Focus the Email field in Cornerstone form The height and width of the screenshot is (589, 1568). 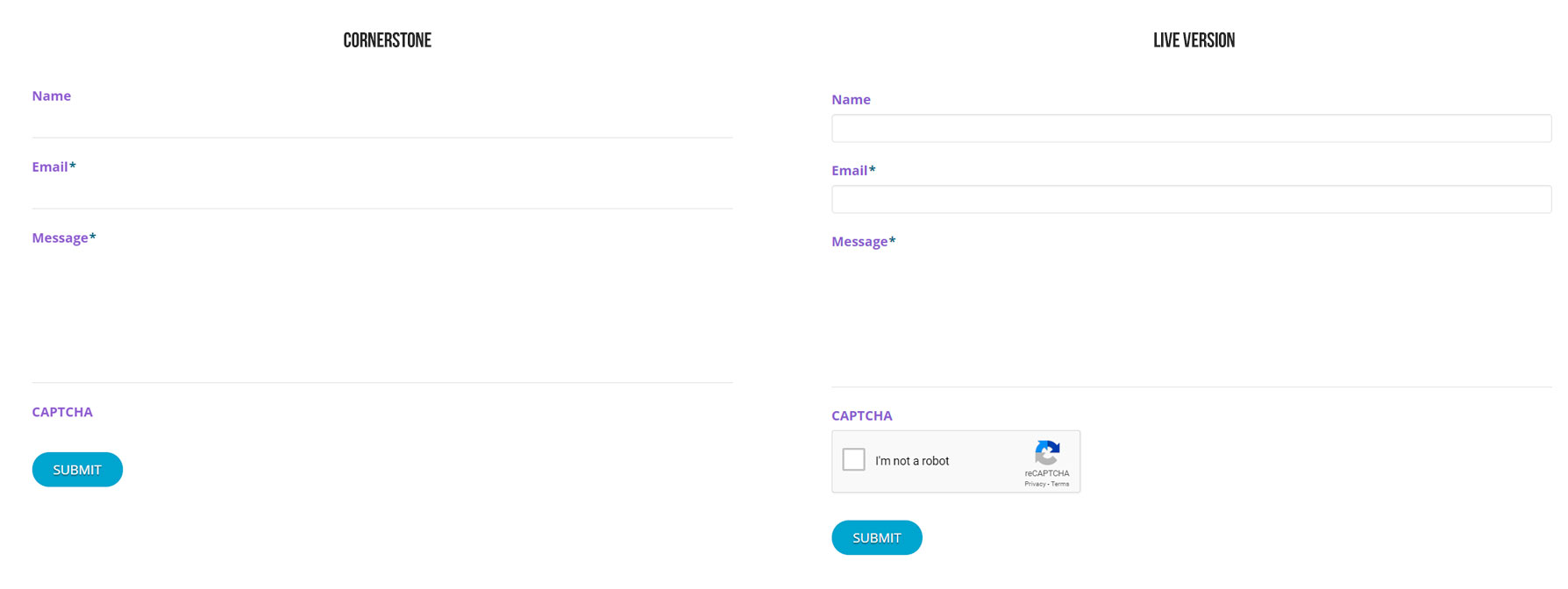coord(382,194)
